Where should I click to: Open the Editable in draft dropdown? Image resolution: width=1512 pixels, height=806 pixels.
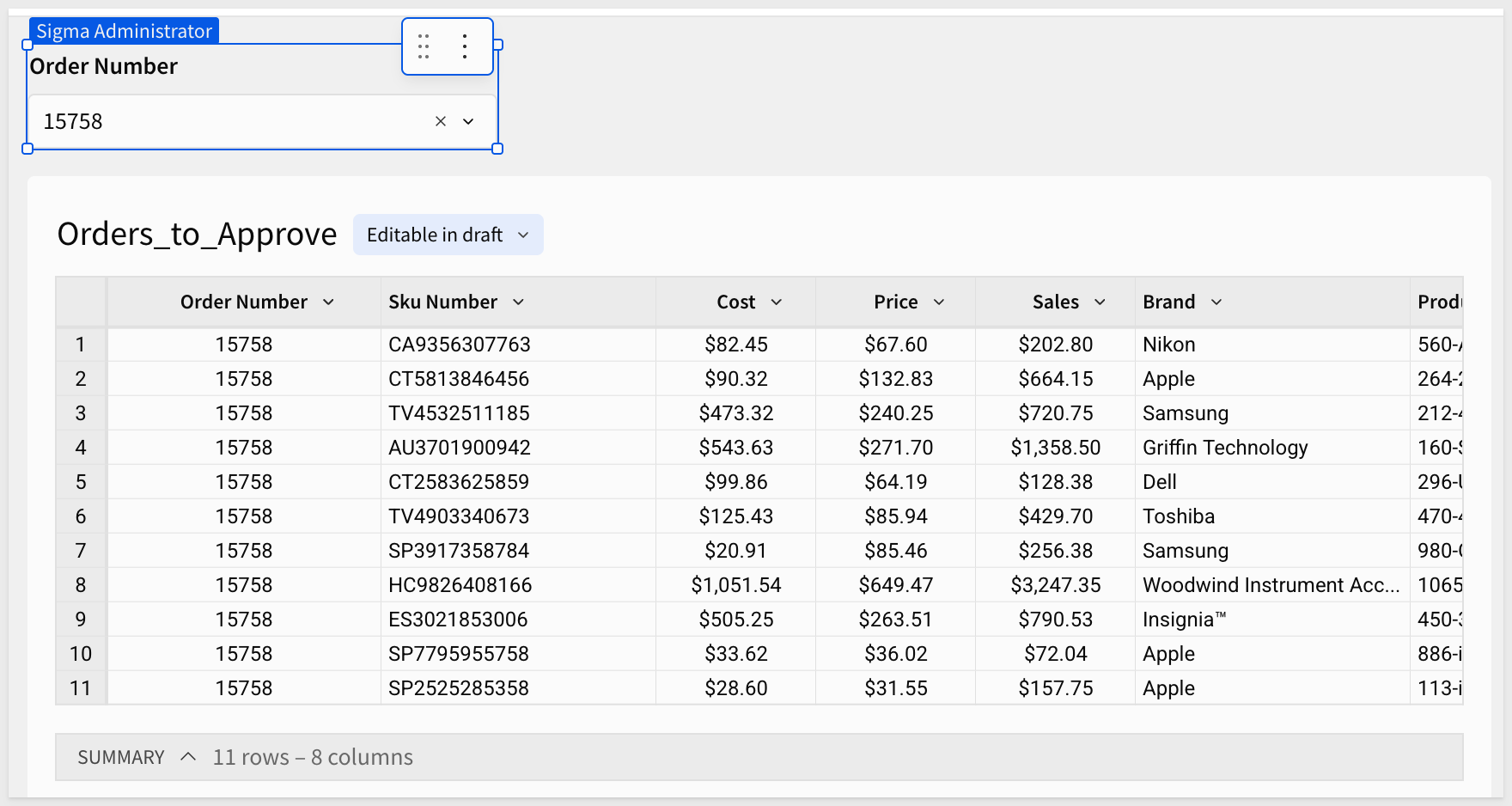(448, 235)
